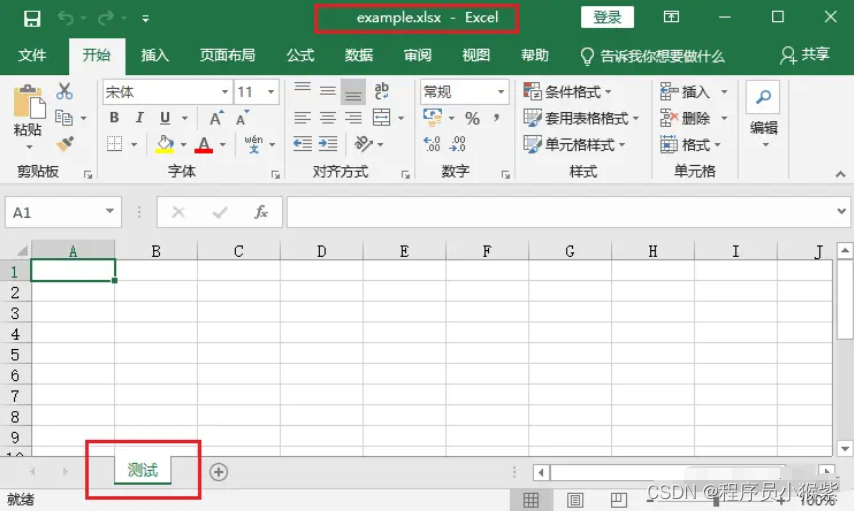The height and width of the screenshot is (511, 854).
Task: Open 格式 cell format button
Action: pos(691,144)
